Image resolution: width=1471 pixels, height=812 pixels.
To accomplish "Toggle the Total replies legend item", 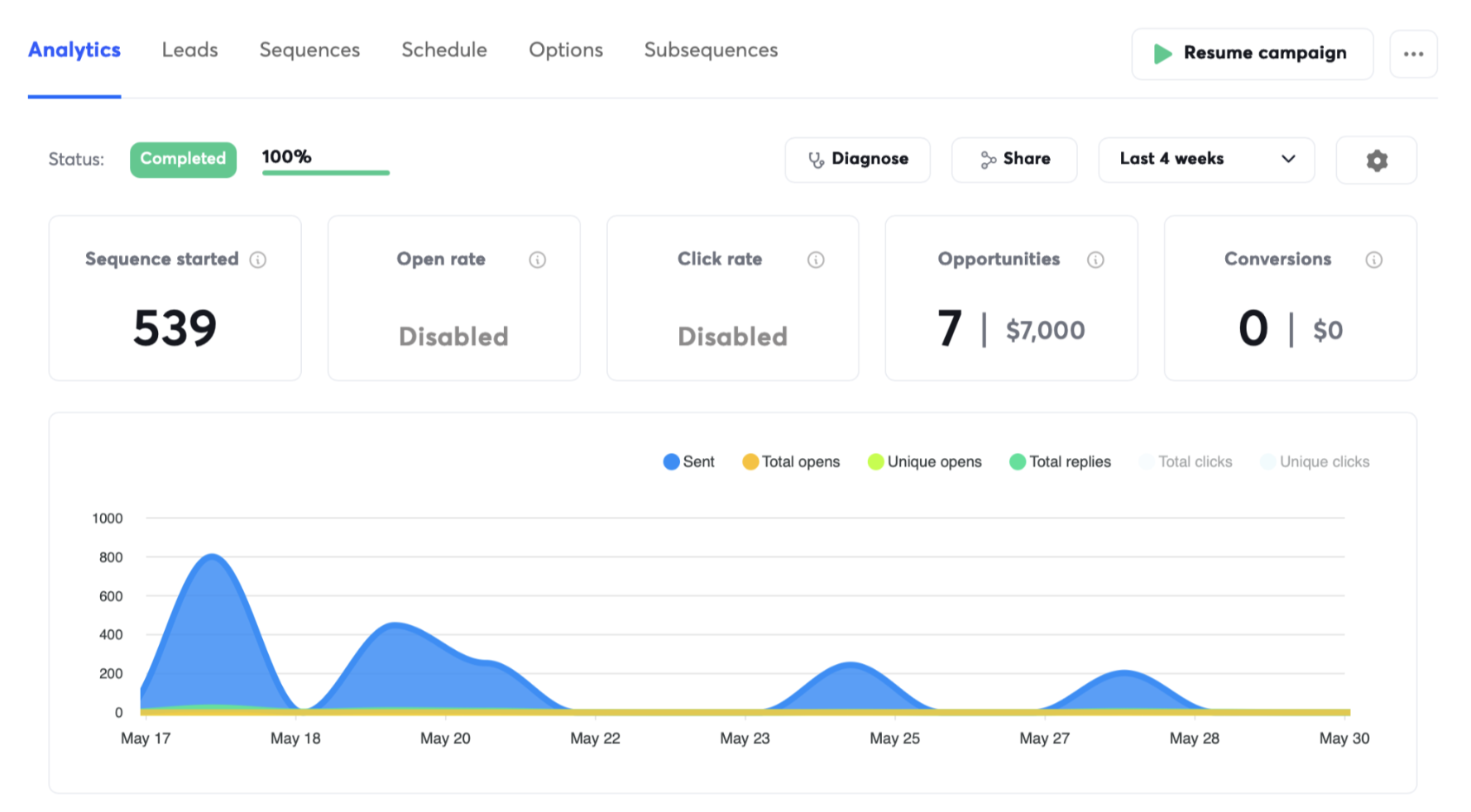I will pos(1060,461).
